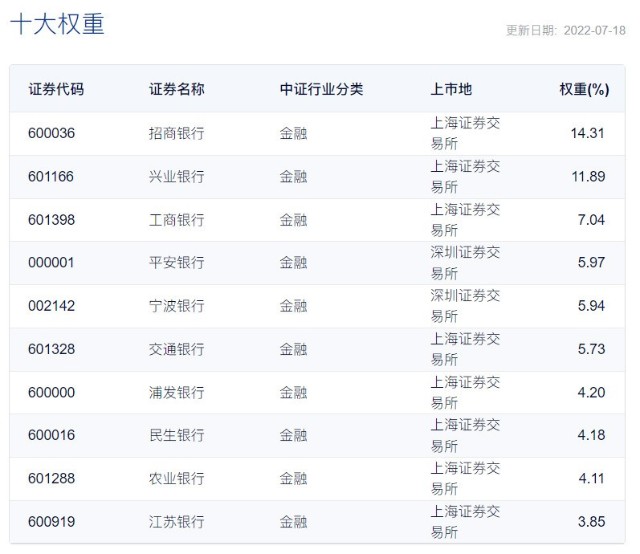Click stock code 601398
Screen dimensions: 640x554
(51, 220)
